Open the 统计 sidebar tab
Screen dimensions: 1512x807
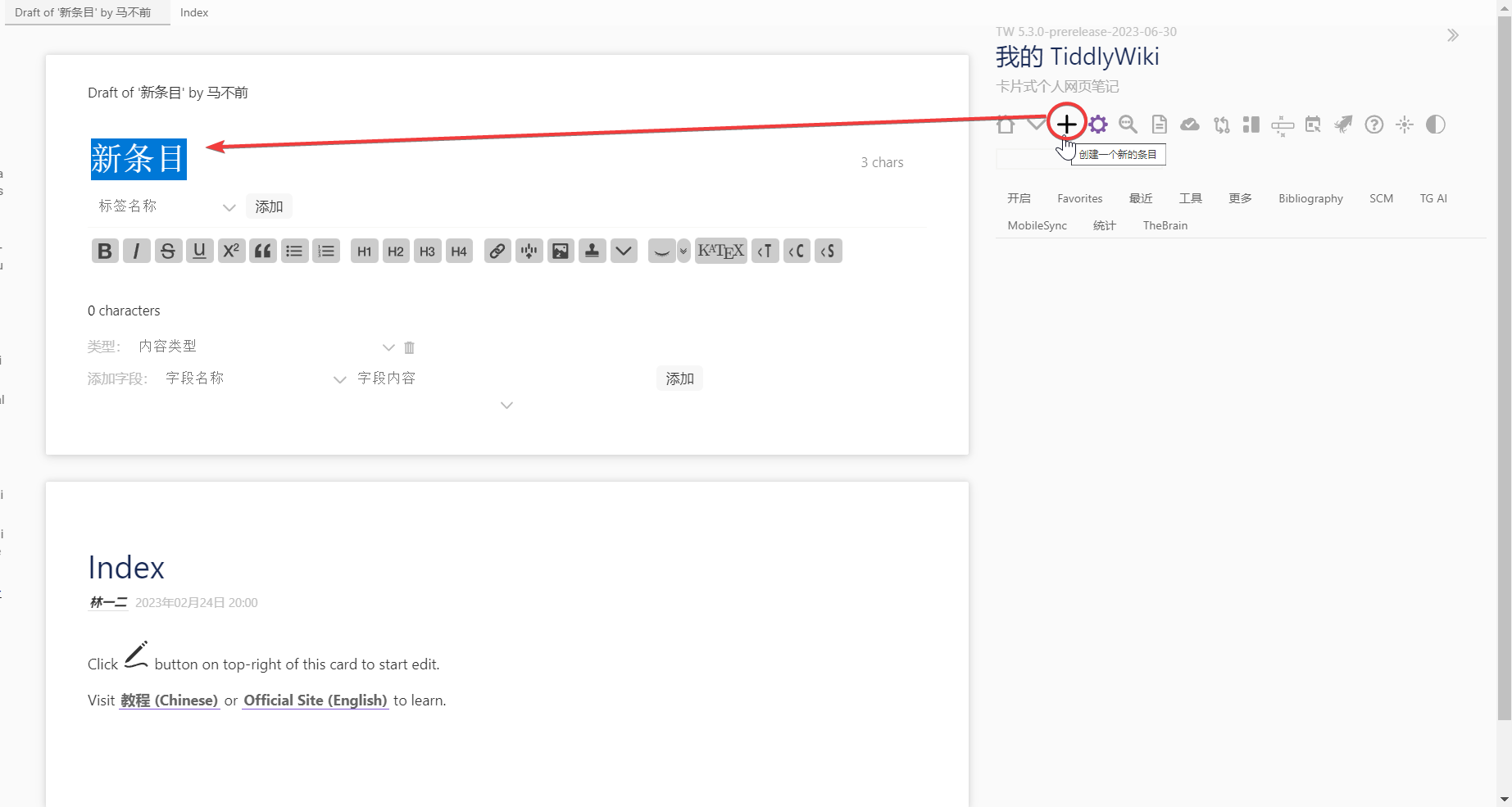tap(1105, 225)
